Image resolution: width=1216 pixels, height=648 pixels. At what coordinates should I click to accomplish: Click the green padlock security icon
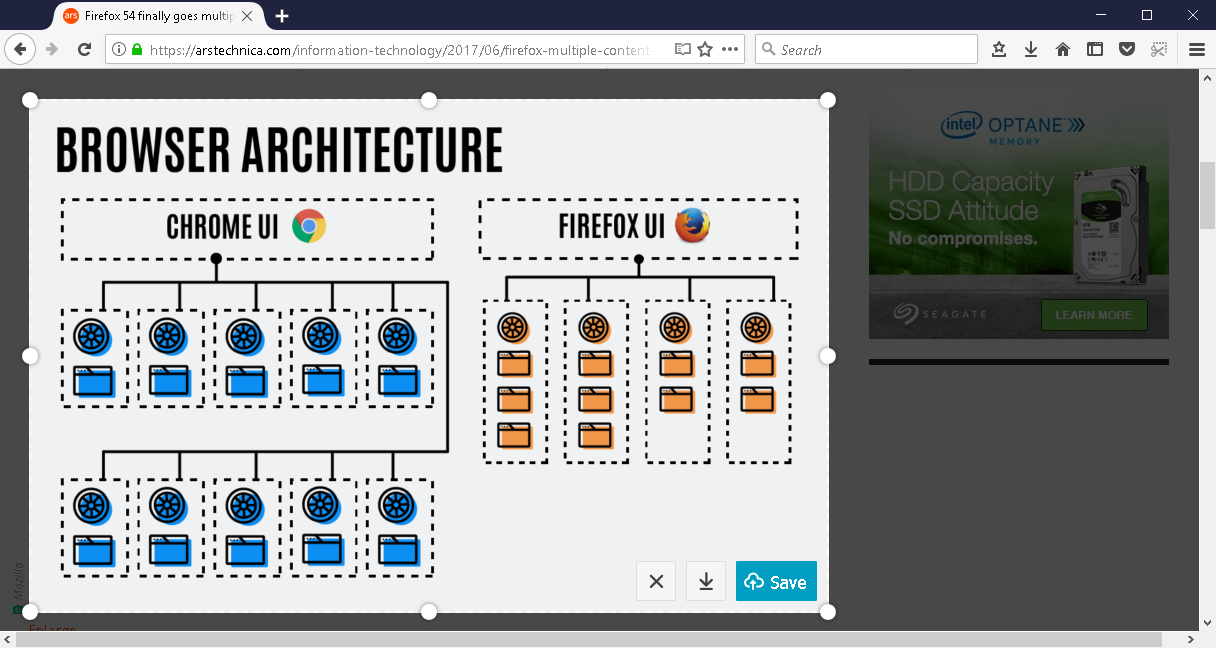(137, 49)
